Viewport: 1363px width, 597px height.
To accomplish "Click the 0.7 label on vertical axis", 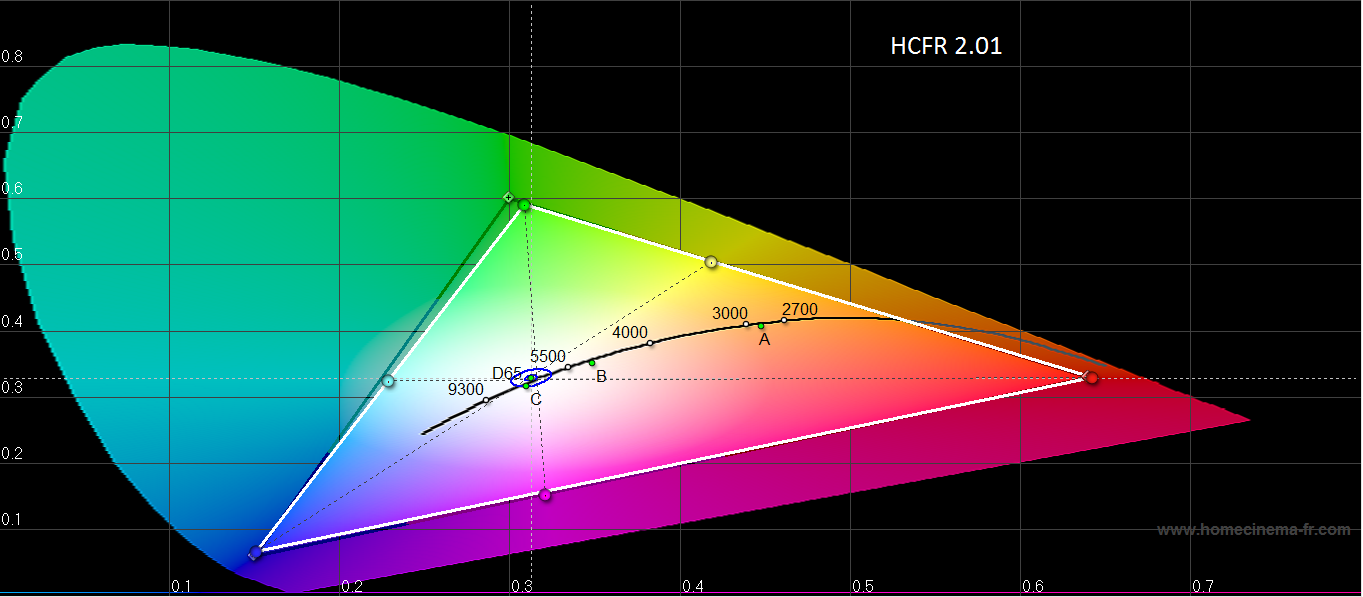I will click(12, 123).
